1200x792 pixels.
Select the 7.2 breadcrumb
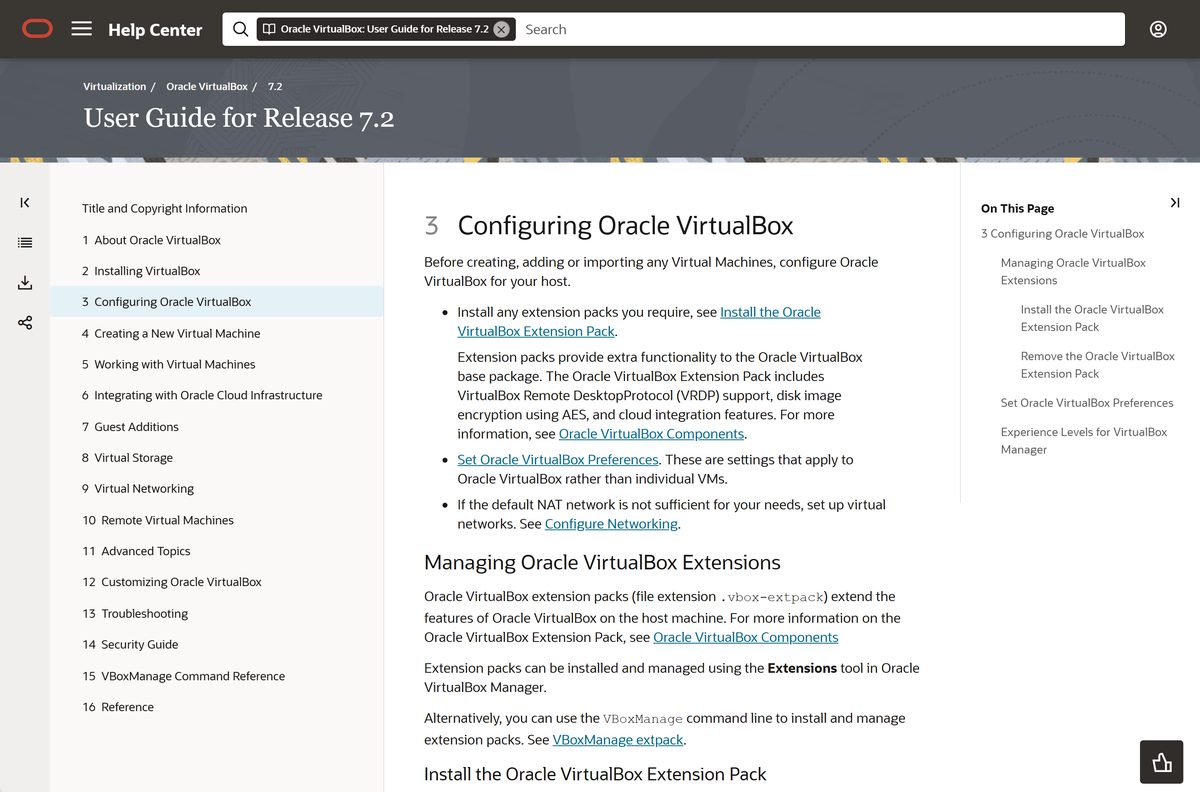(x=275, y=87)
